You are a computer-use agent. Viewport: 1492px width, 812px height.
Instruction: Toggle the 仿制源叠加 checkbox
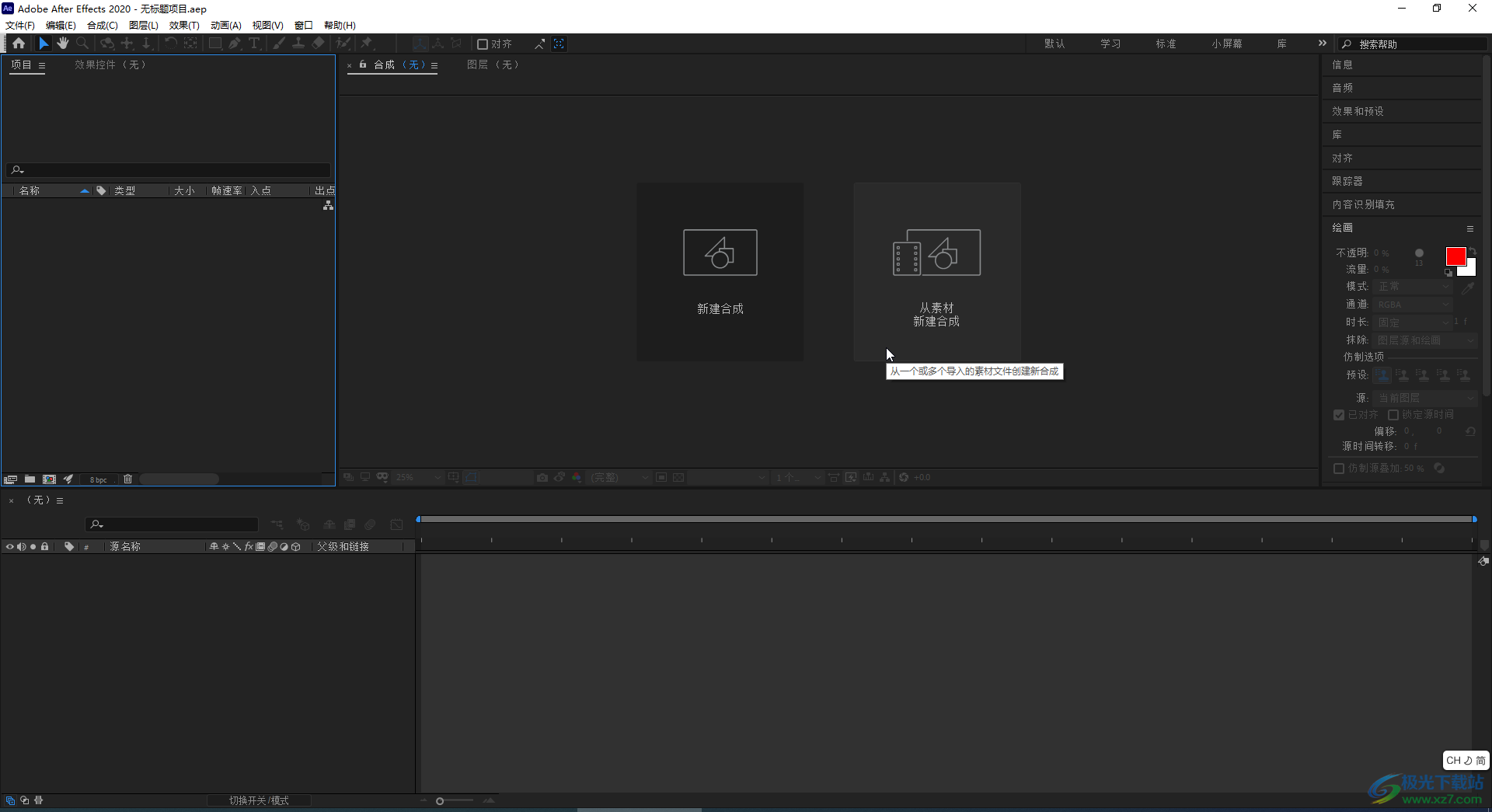coord(1339,469)
